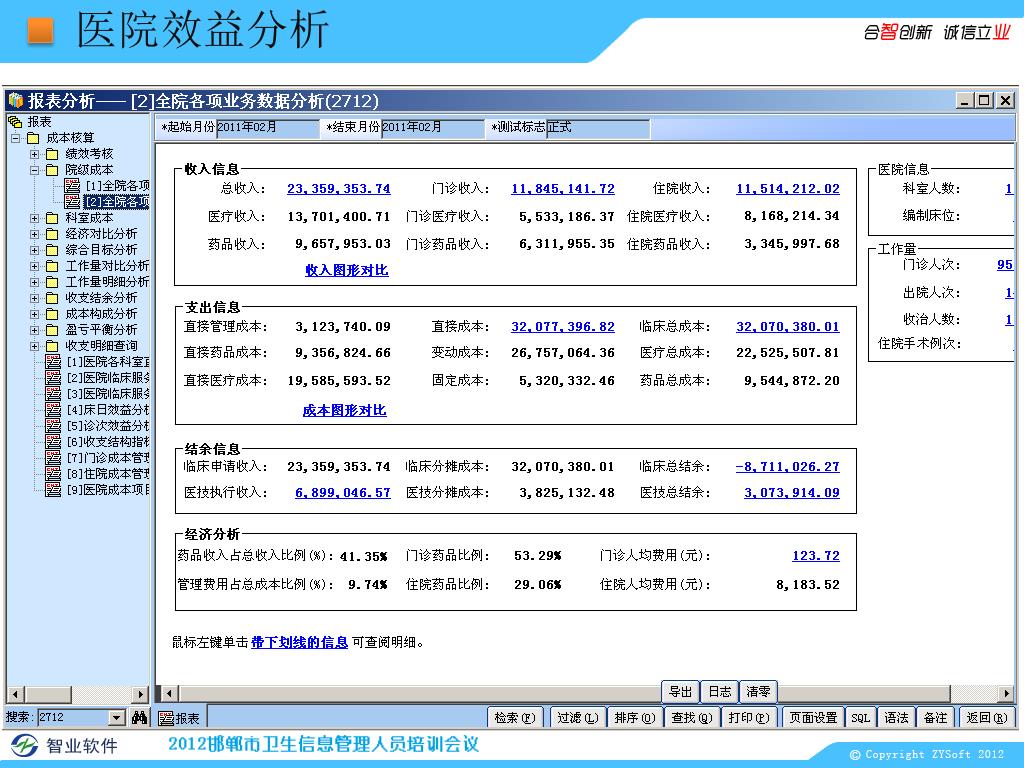Expand the 盈亏平衡分析 folder
Screen dimensions: 1024x768
(35, 330)
